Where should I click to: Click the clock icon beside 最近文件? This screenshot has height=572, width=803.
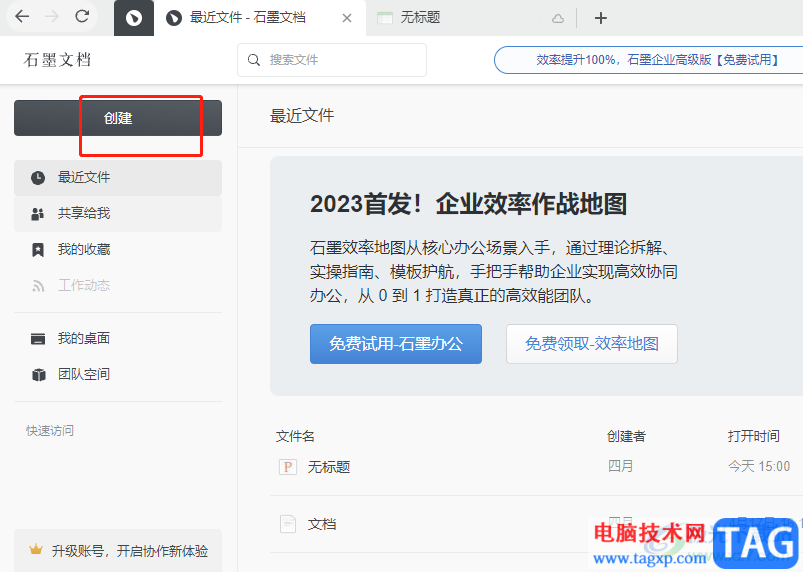38,178
